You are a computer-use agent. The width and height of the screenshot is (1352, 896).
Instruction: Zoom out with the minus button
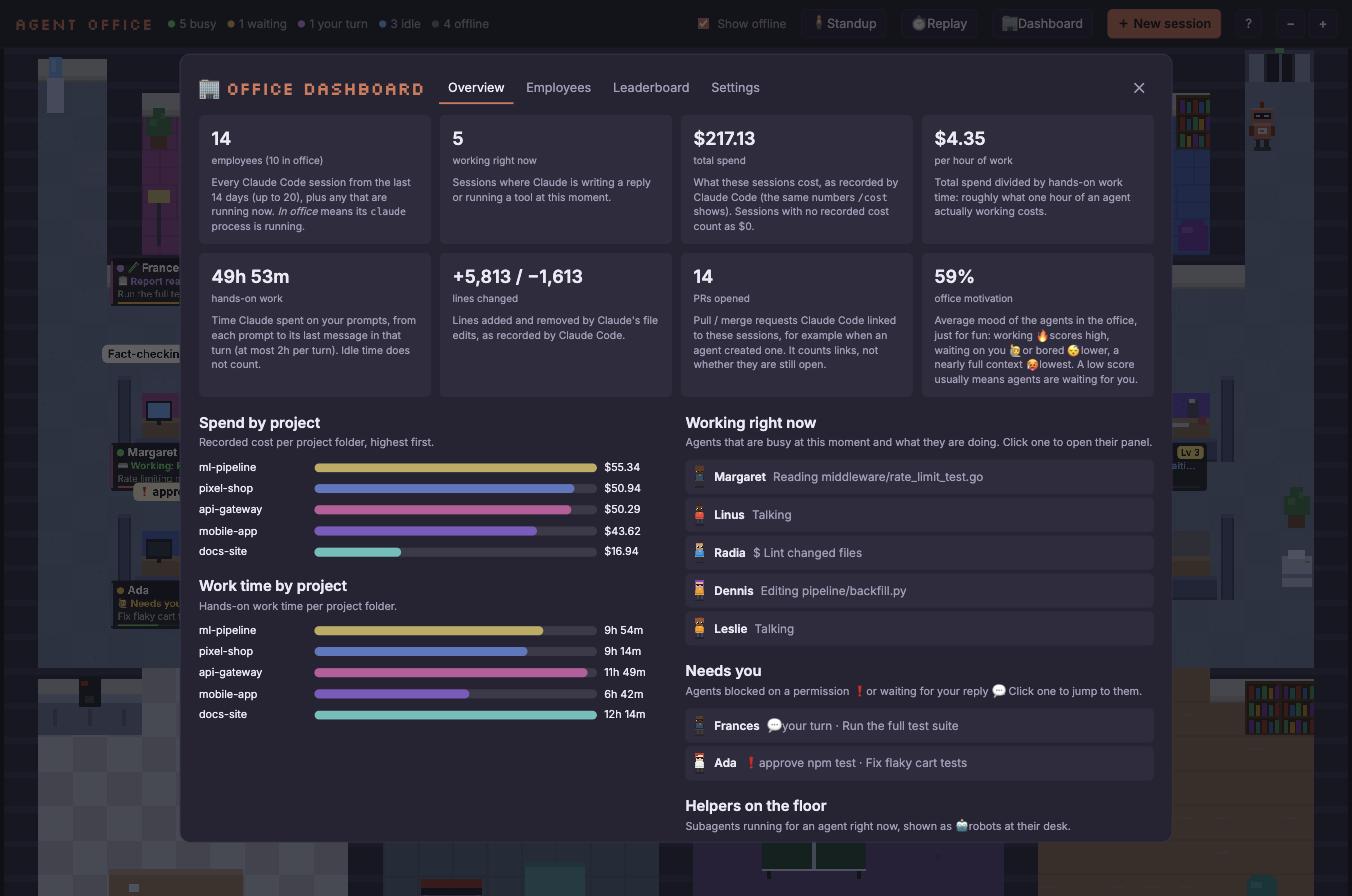click(x=1291, y=24)
